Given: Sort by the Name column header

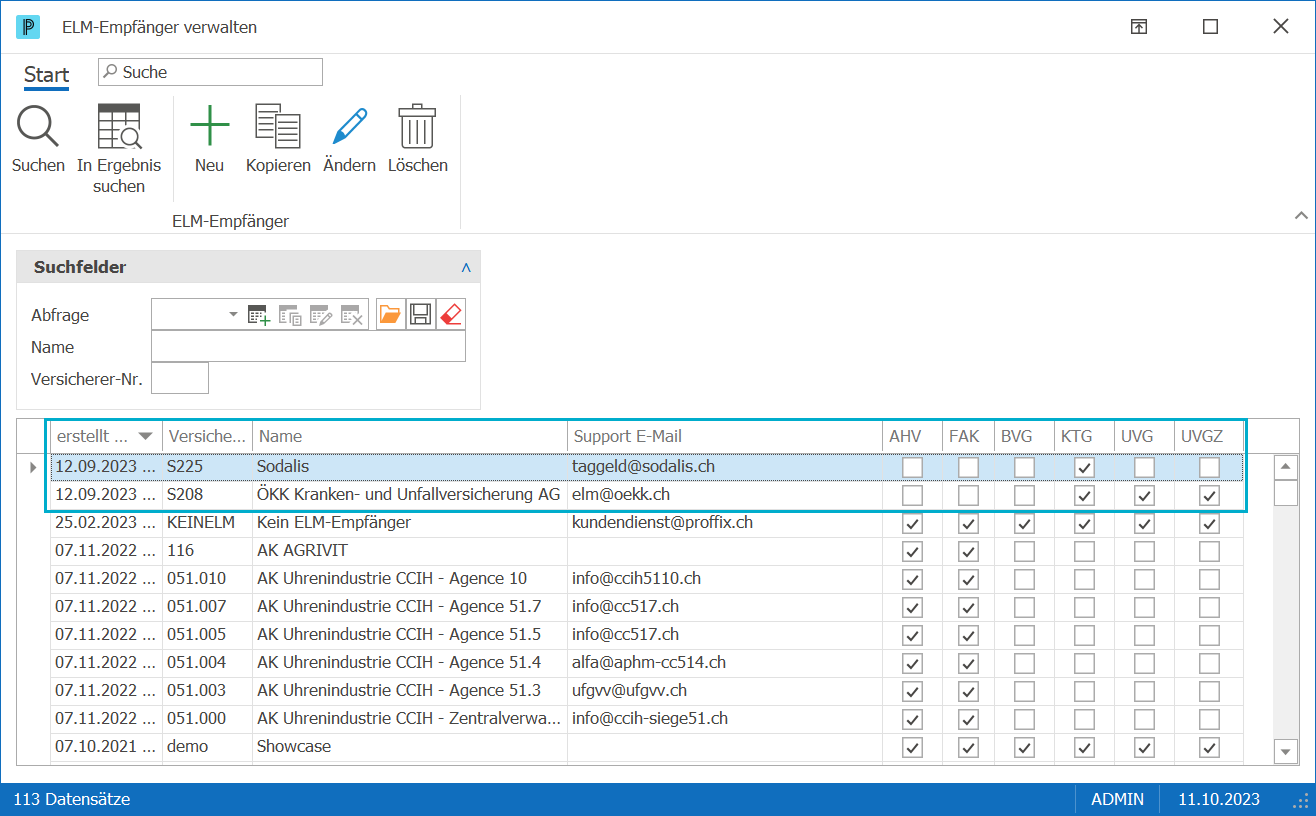Looking at the screenshot, I should click(x=409, y=436).
